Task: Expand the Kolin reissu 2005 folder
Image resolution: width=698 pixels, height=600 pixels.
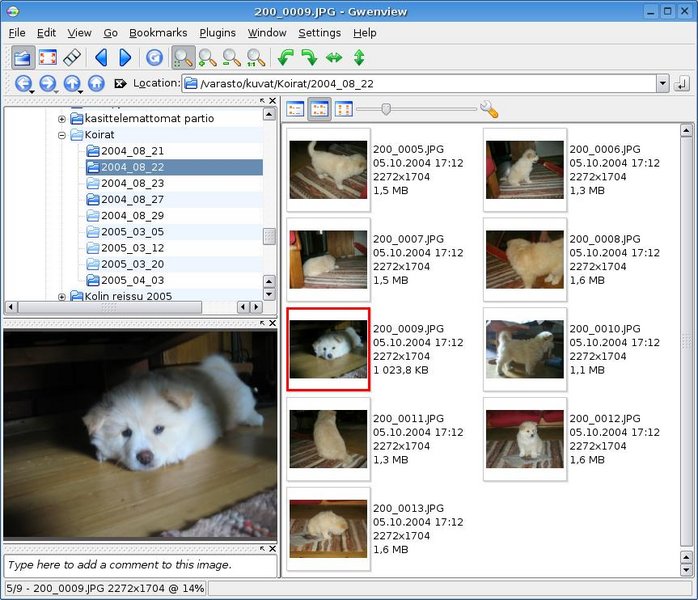Action: coord(62,296)
